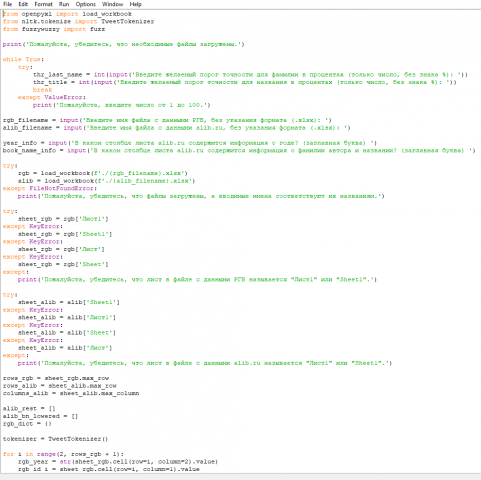Image resolution: width=481 pixels, height=480 pixels.
Task: Click the 'tokenizer = TweetTokenizer()' line
Action: (x=55, y=439)
